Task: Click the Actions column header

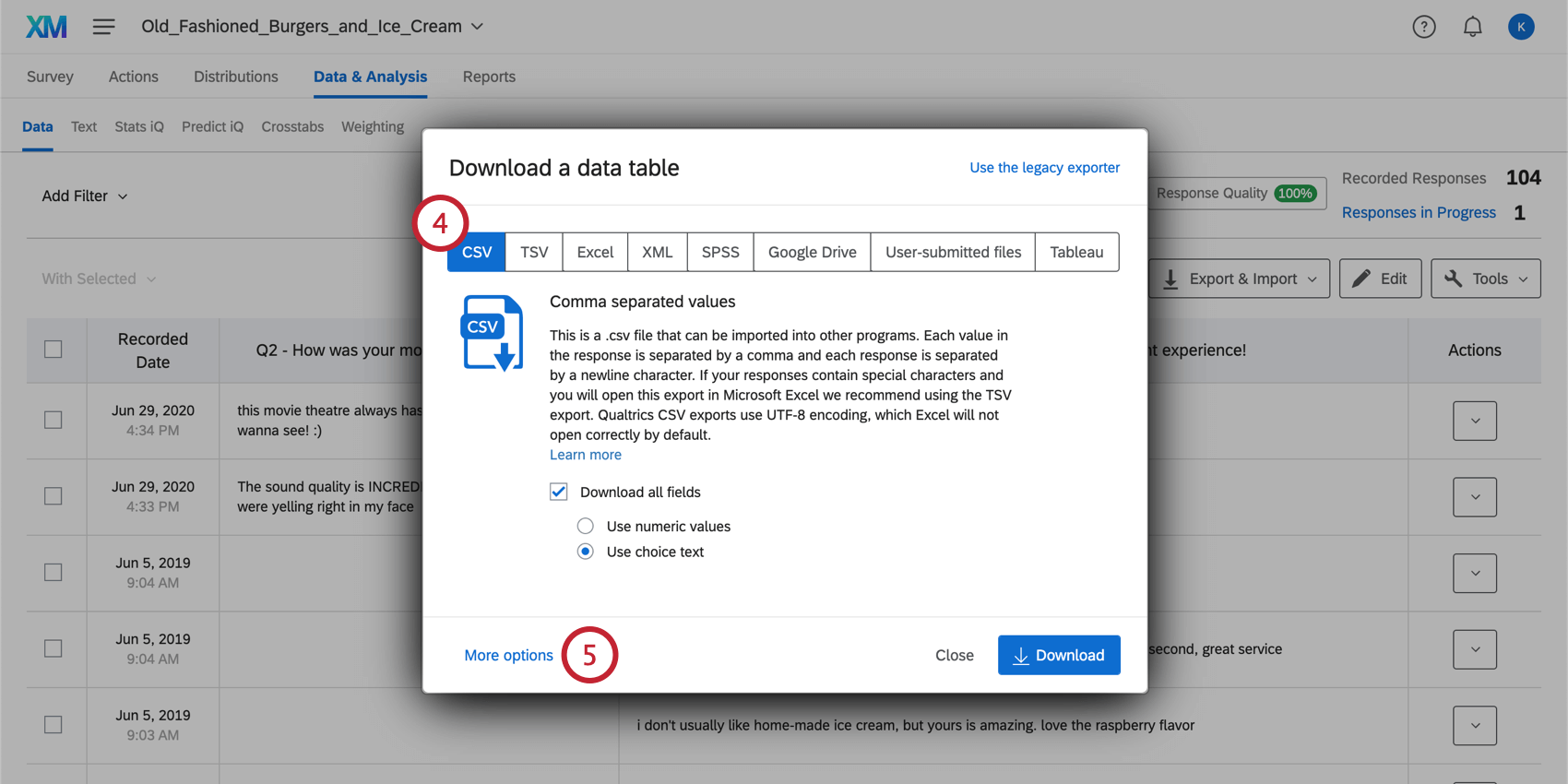Action: (x=1475, y=350)
